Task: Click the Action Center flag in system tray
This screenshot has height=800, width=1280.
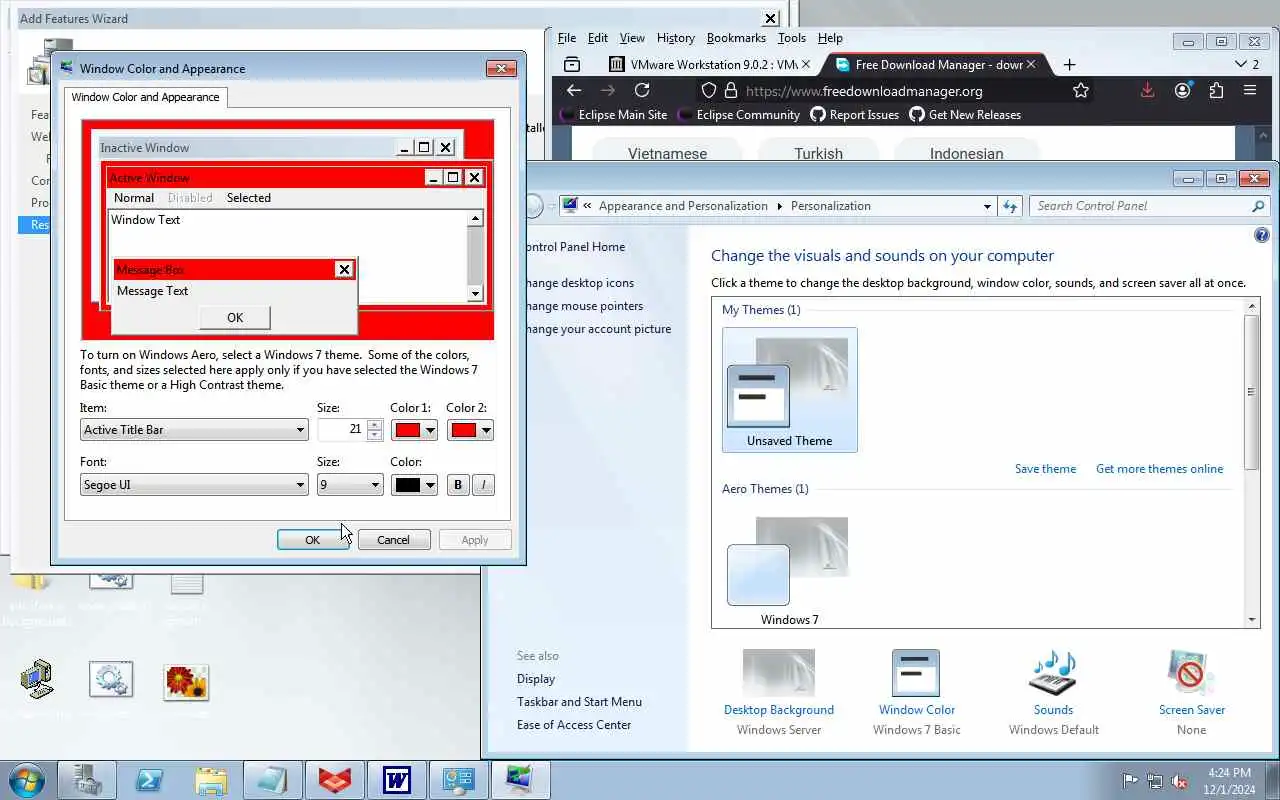Action: tap(1130, 781)
